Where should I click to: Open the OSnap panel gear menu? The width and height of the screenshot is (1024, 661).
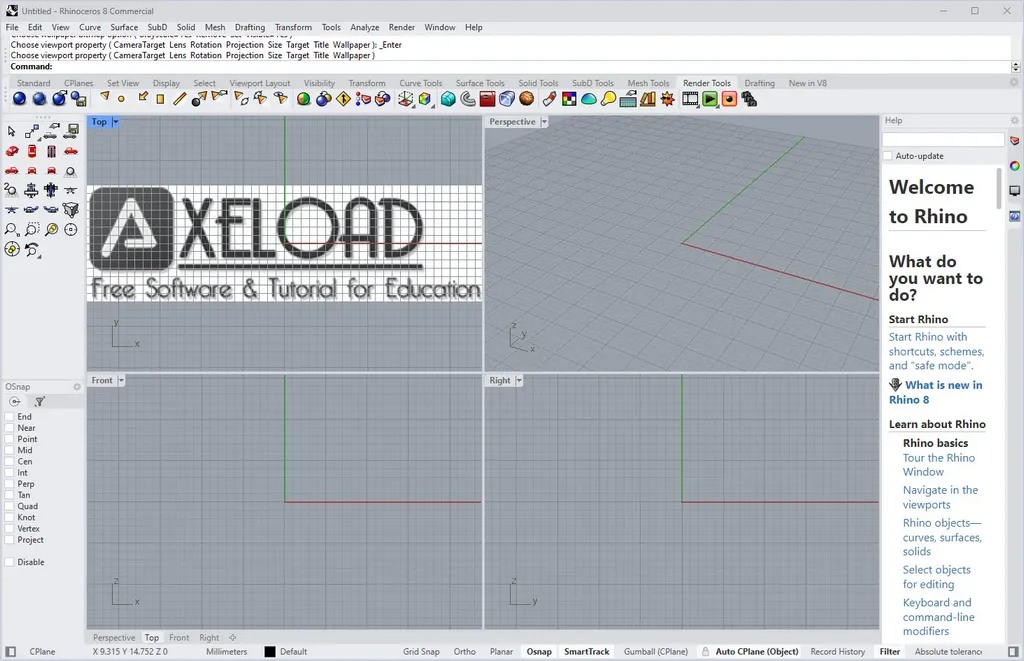pyautogui.click(x=76, y=387)
